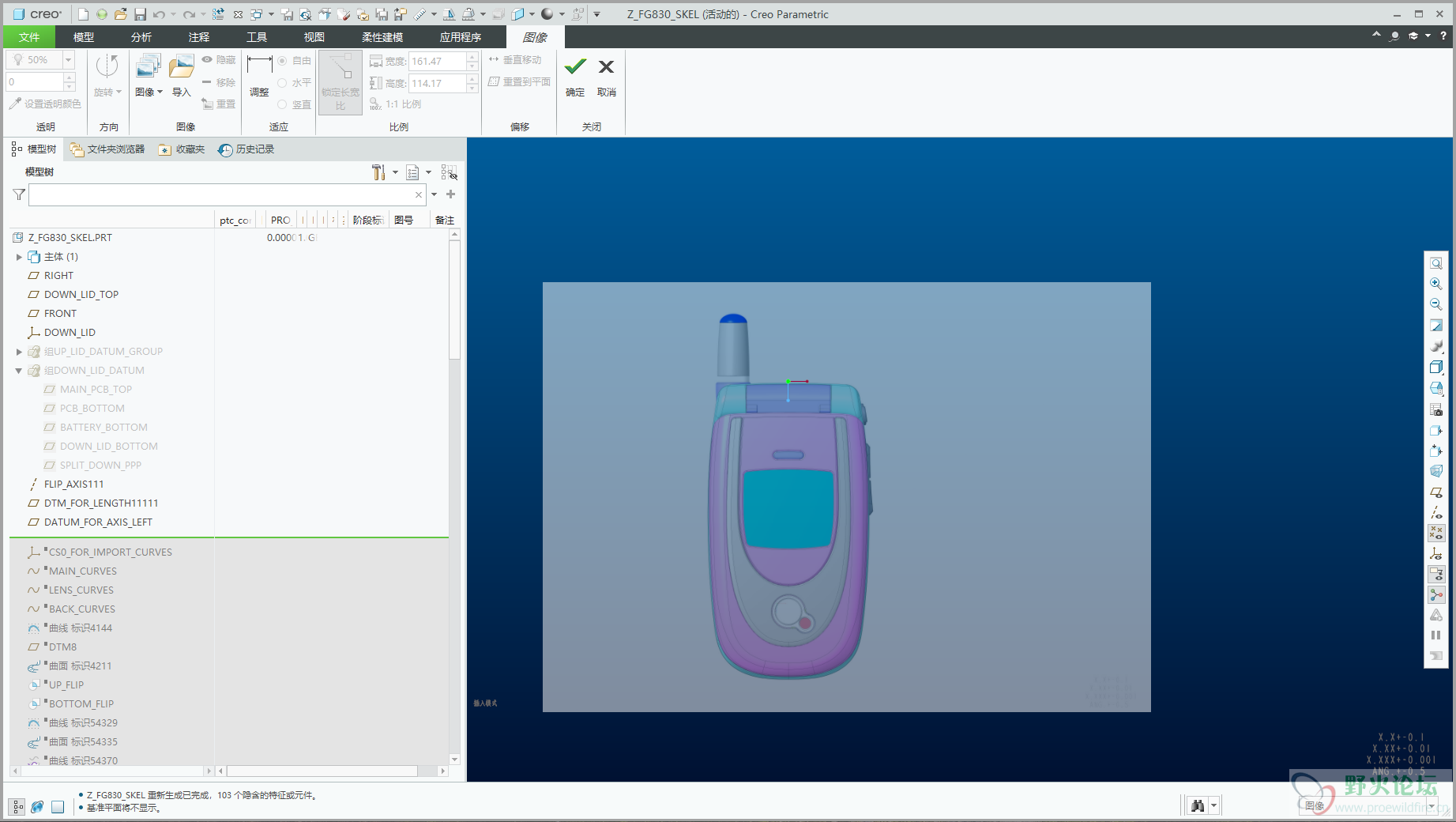Image resolution: width=1456 pixels, height=822 pixels.
Task: Click the 高度 value field 114.17
Action: pyautogui.click(x=437, y=83)
